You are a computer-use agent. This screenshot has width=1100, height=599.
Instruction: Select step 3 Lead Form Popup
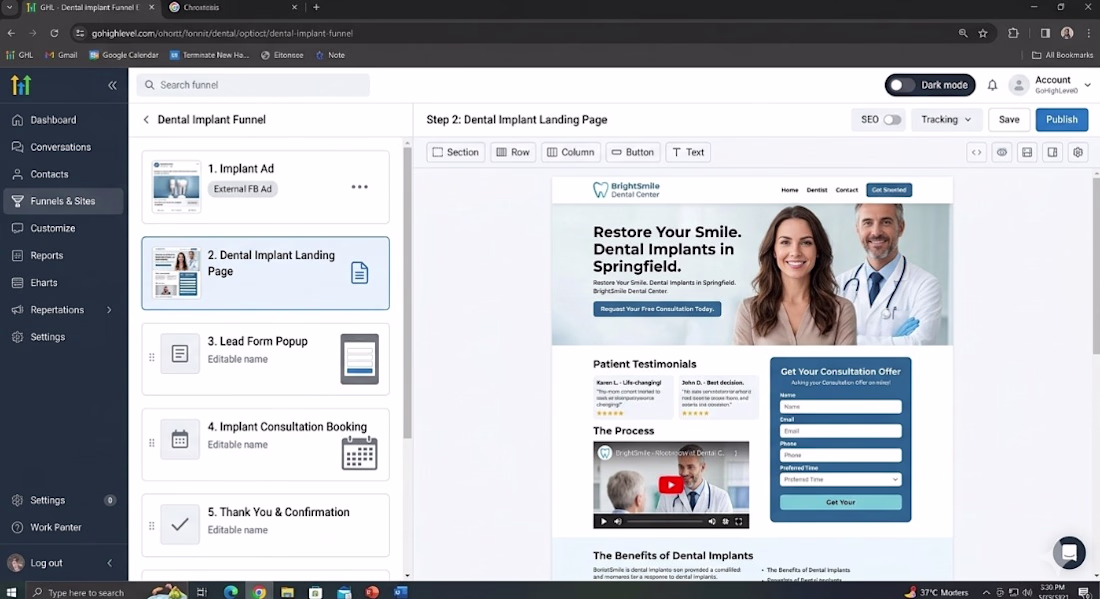point(265,358)
